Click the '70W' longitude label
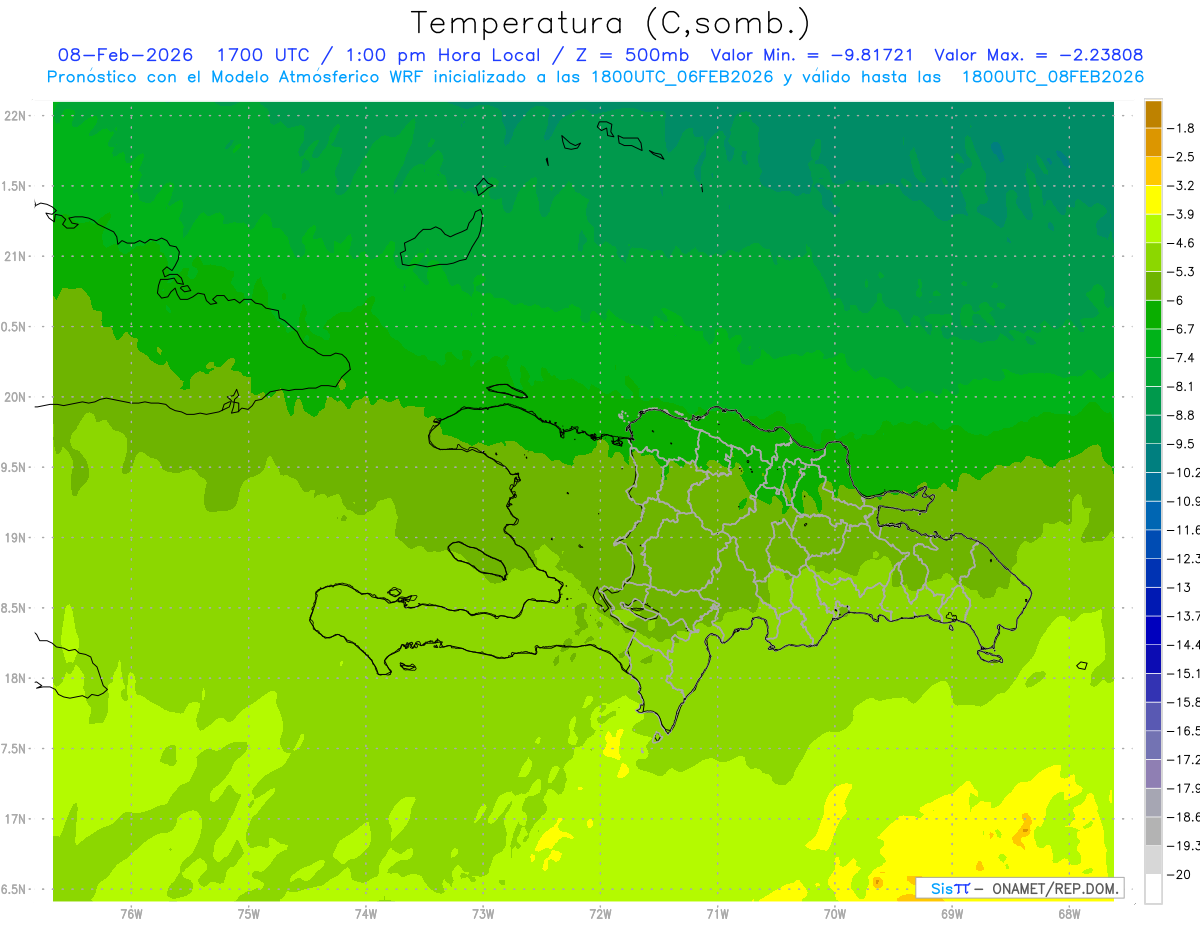The height and width of the screenshot is (927, 1200). tap(835, 914)
